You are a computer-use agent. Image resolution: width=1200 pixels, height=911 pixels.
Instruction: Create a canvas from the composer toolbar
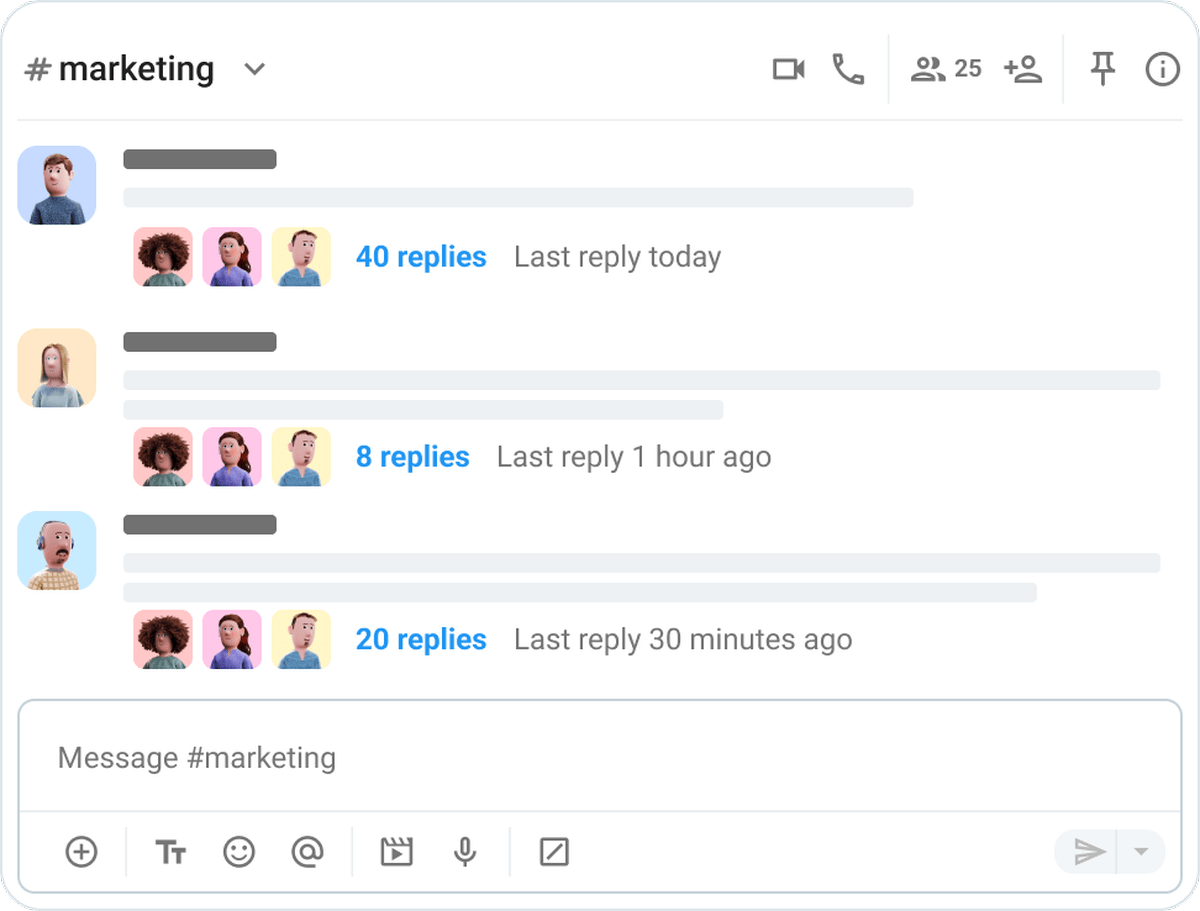click(553, 852)
